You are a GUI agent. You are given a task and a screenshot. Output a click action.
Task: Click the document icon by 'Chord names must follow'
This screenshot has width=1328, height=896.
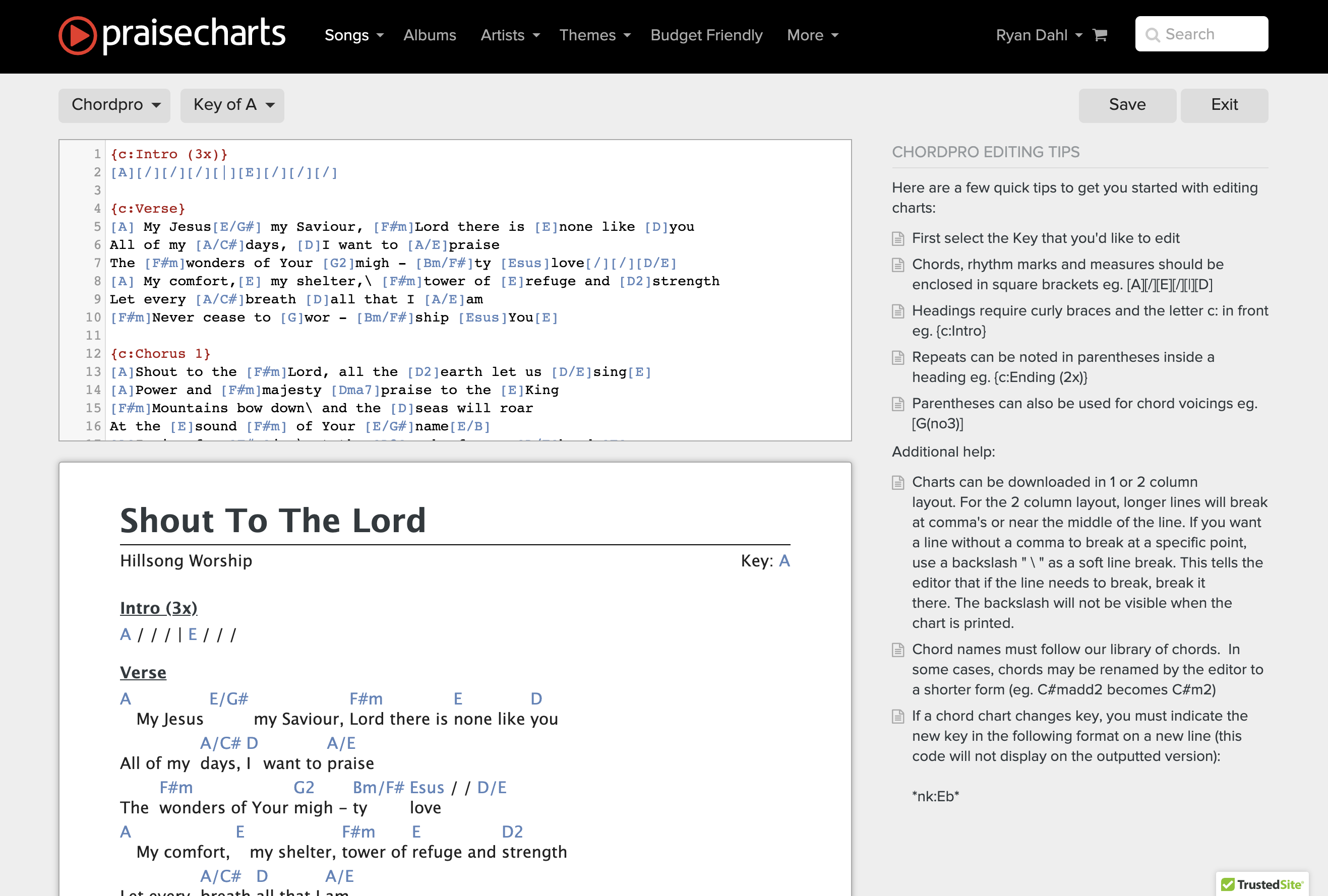(x=898, y=650)
